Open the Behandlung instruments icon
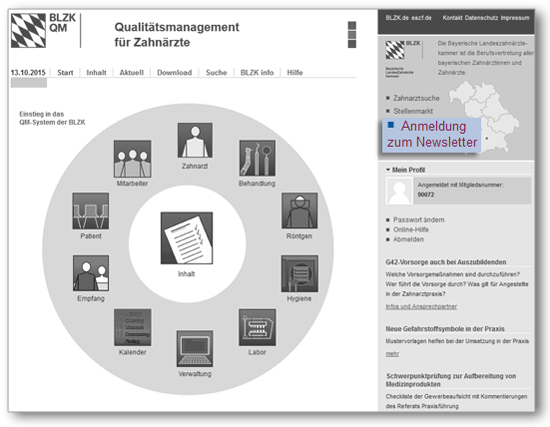550x427 pixels. (257, 158)
